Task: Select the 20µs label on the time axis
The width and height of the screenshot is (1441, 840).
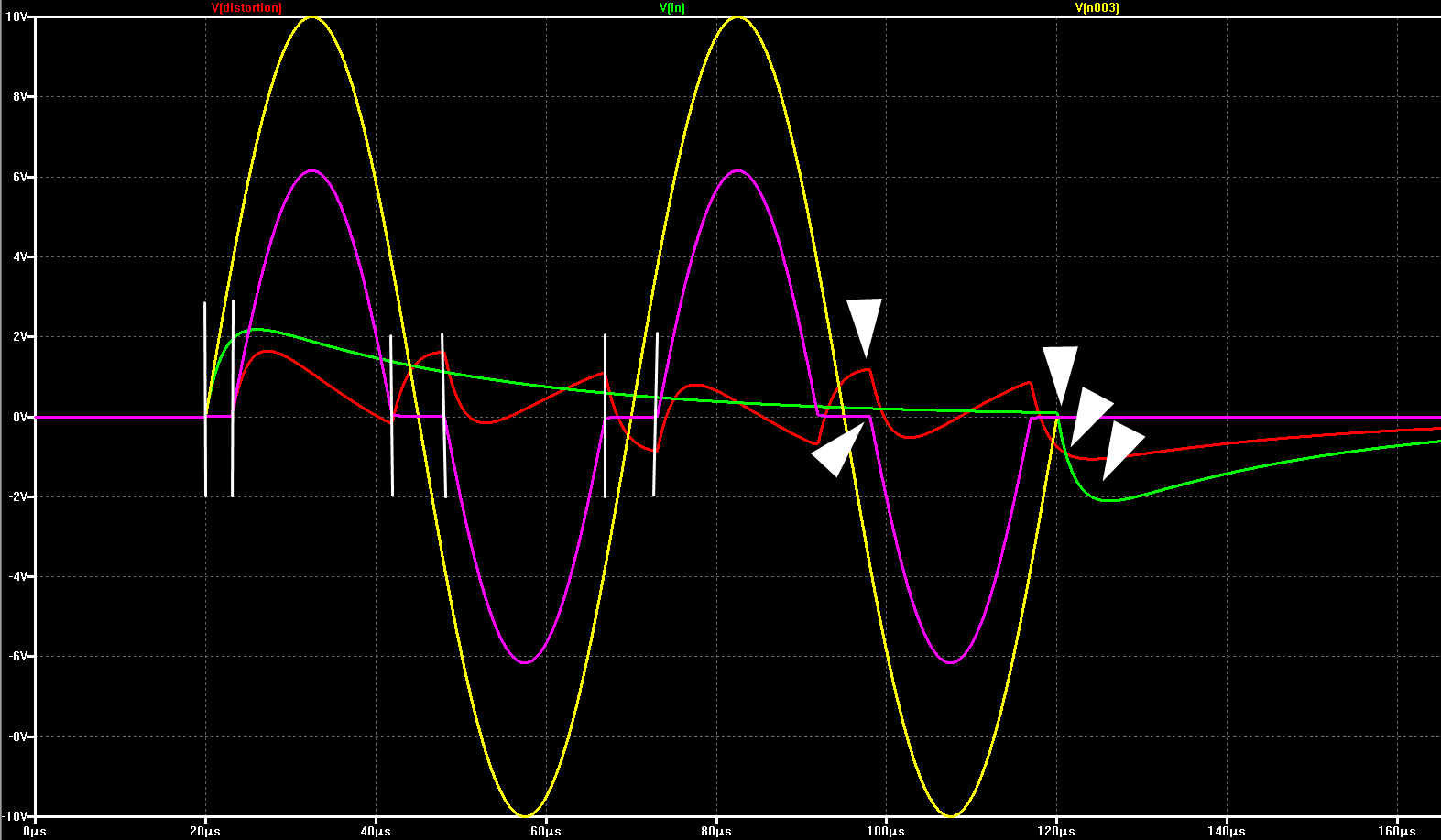Action: point(205,832)
